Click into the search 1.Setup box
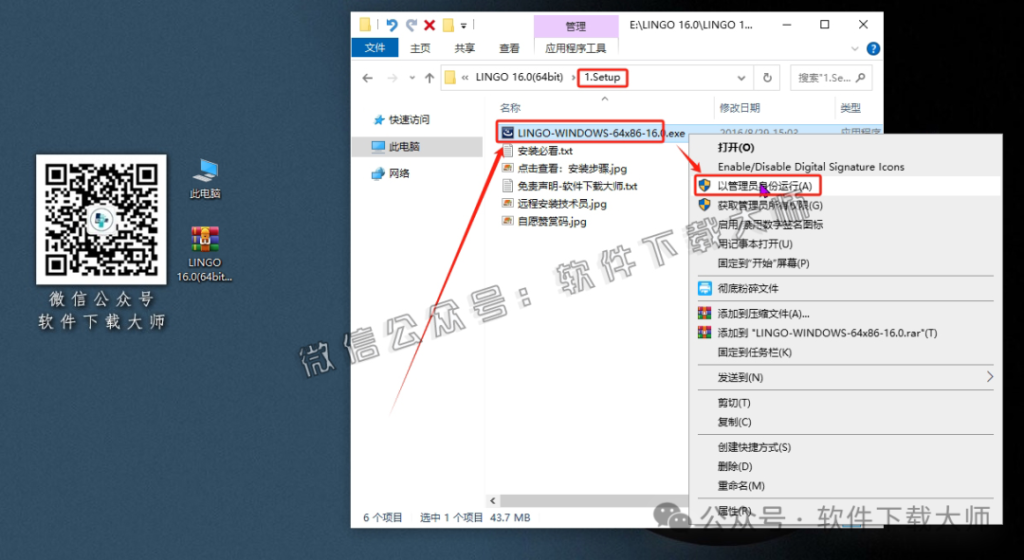The width and height of the screenshot is (1024, 560). coord(831,78)
